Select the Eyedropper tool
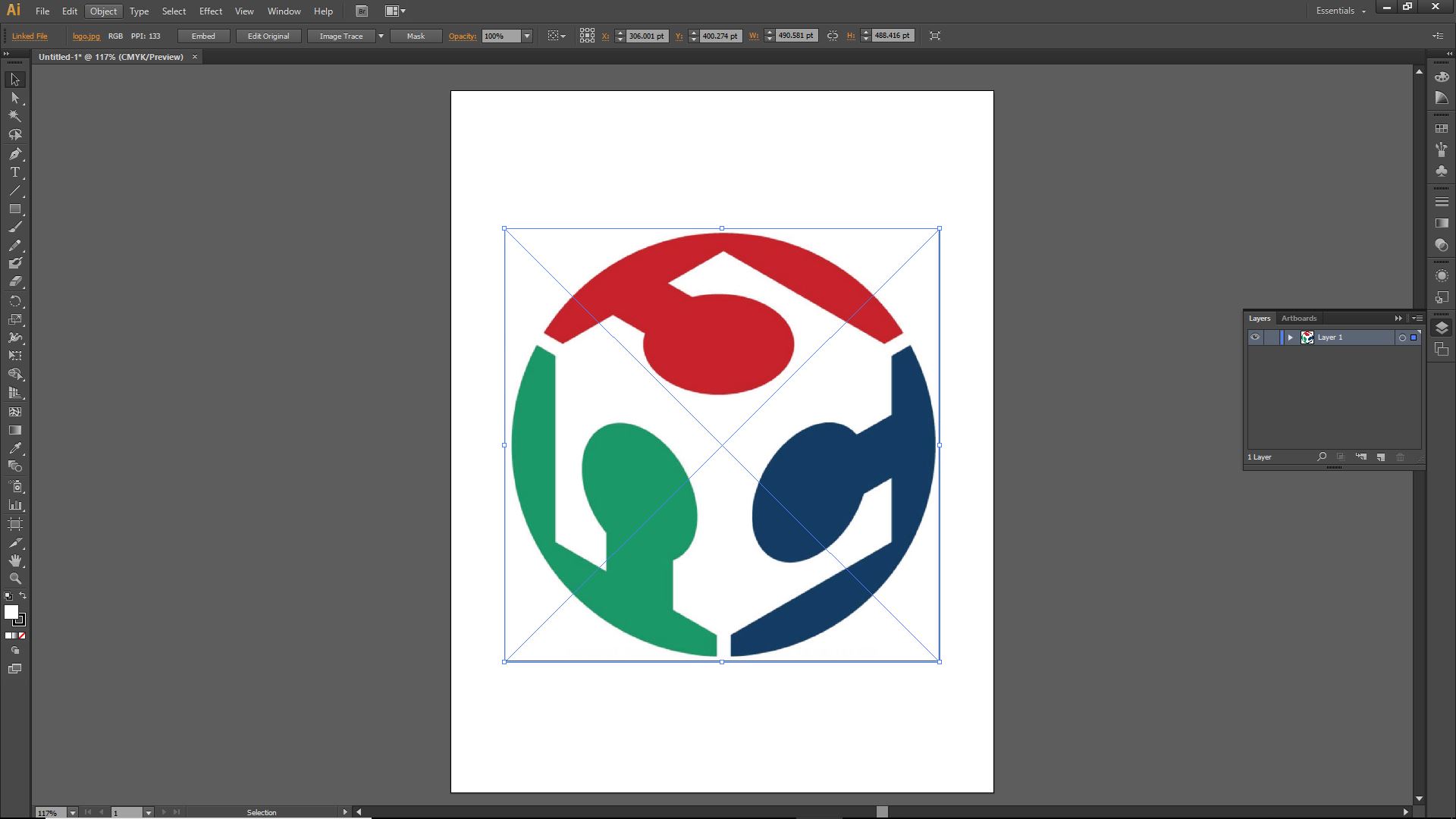 pyautogui.click(x=14, y=448)
